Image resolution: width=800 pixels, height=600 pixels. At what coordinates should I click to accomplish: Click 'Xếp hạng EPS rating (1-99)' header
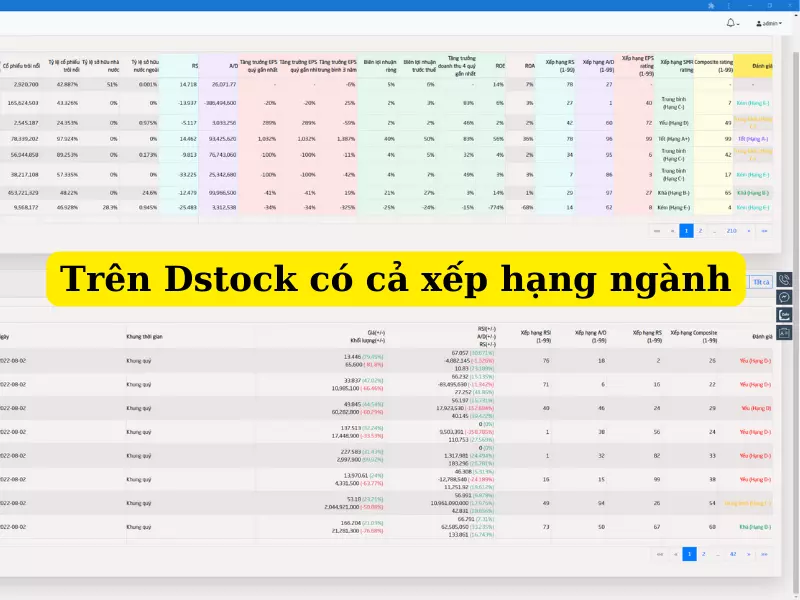(x=636, y=66)
